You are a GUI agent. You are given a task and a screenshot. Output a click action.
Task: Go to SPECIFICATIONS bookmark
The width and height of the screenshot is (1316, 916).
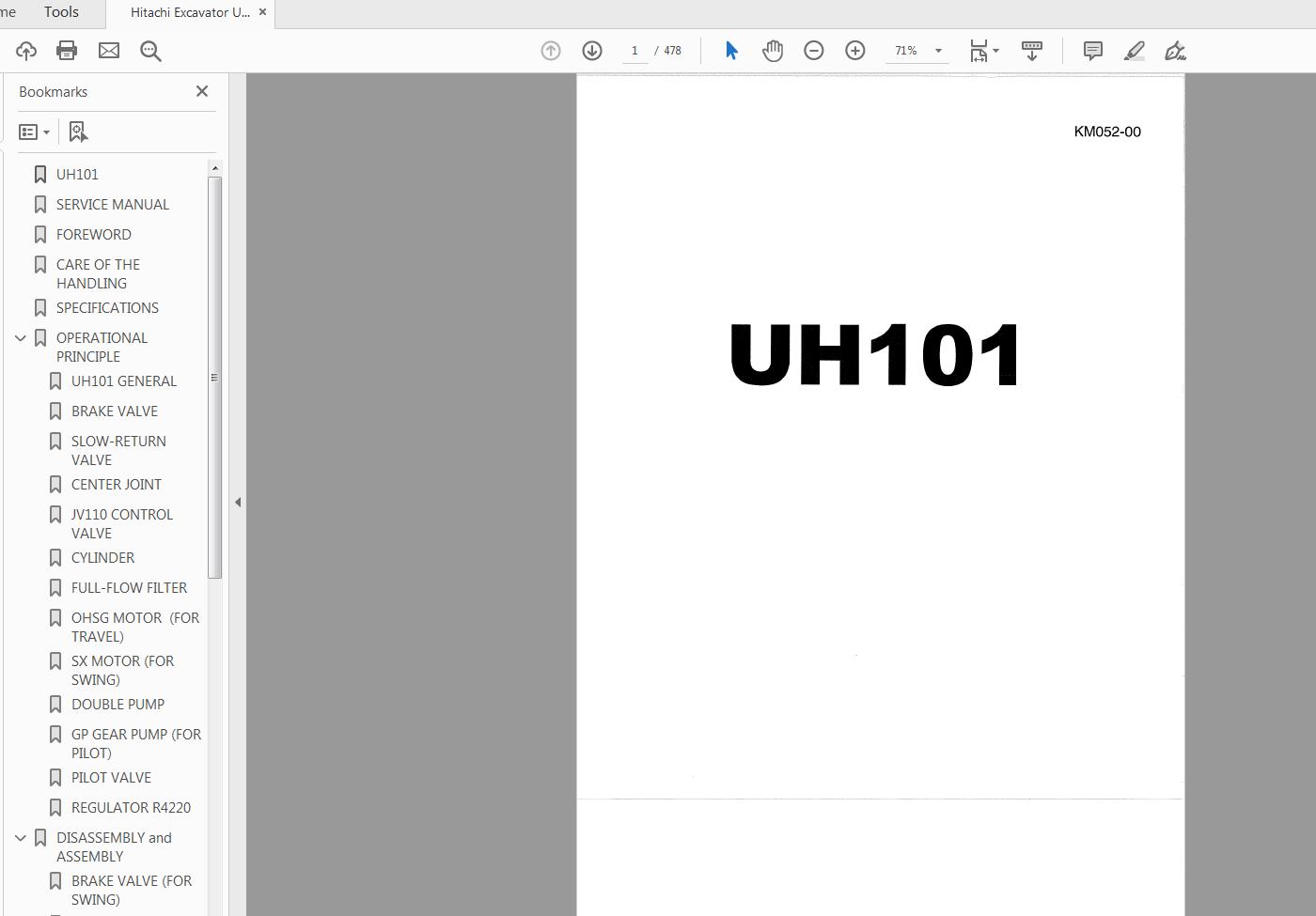(x=107, y=308)
